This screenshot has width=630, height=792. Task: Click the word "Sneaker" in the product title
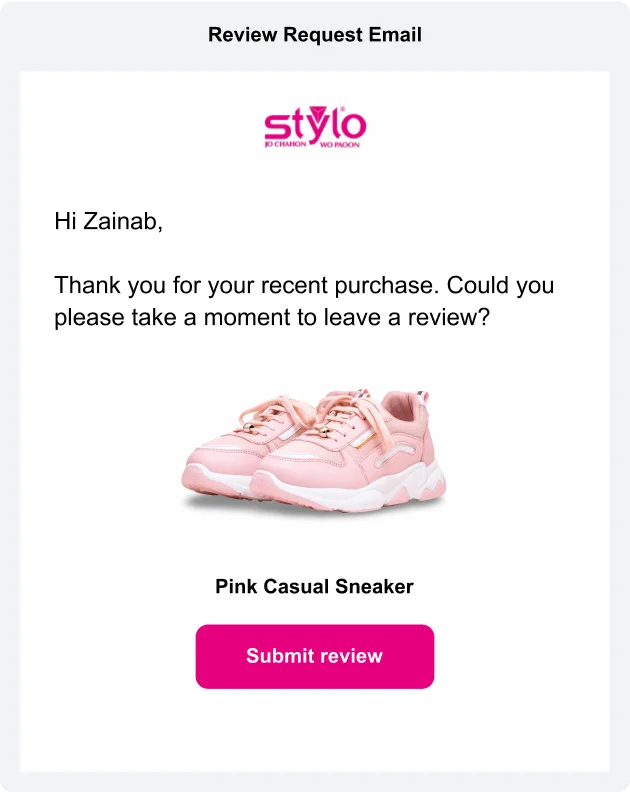[x=375, y=587]
